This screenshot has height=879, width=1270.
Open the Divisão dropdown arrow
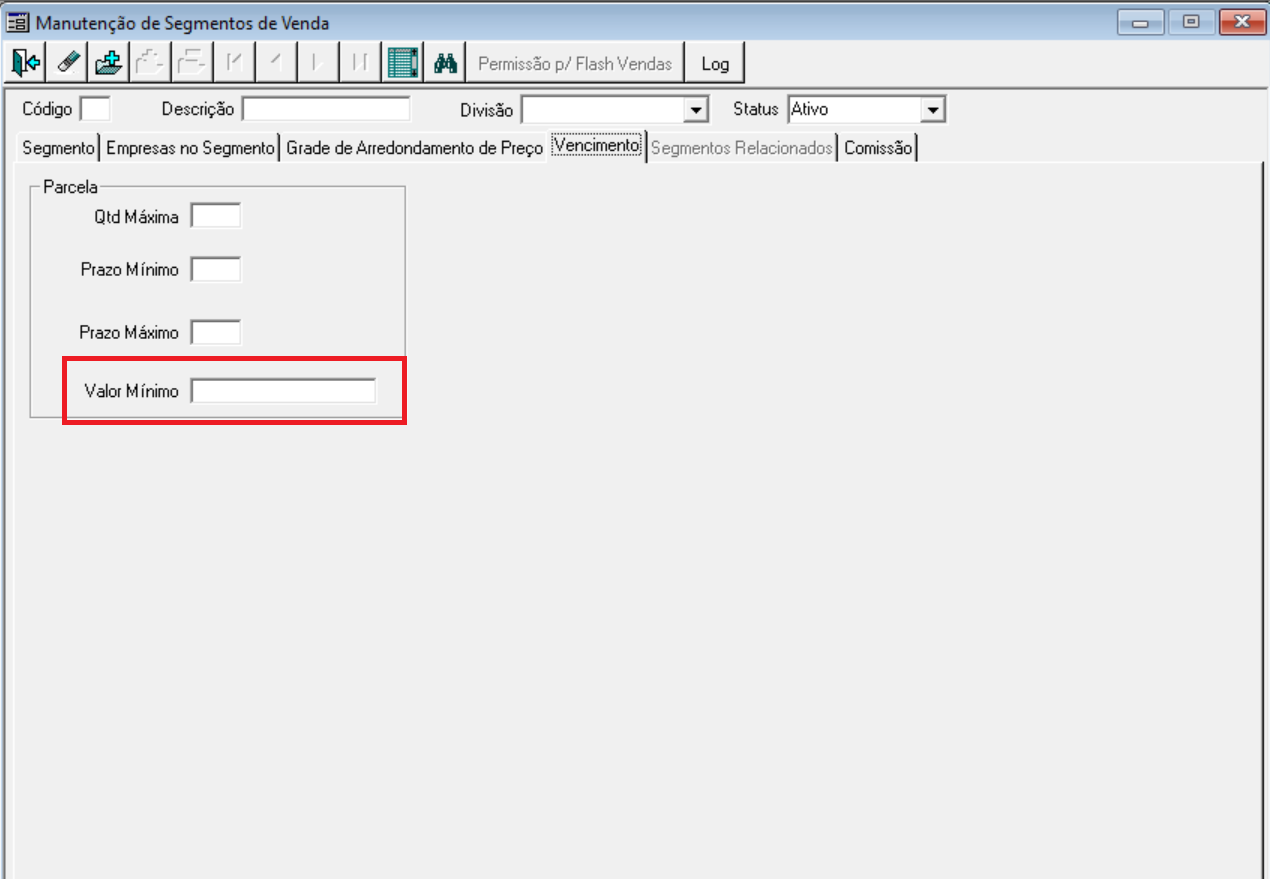[697, 109]
